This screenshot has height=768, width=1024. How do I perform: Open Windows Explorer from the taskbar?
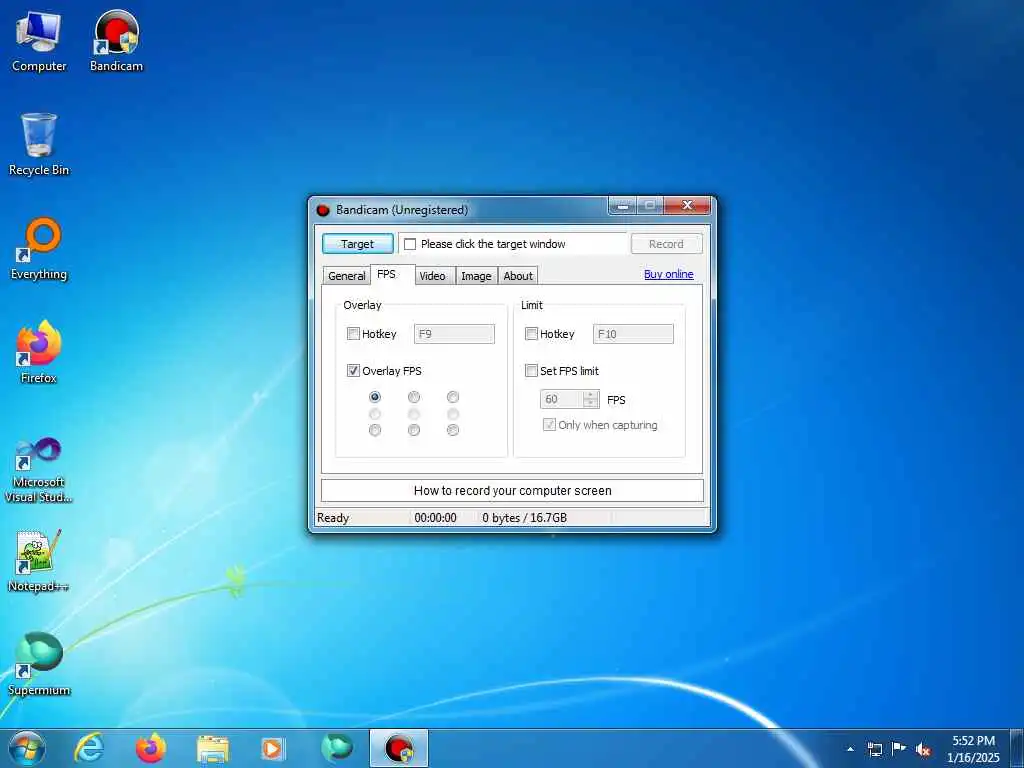tap(213, 749)
